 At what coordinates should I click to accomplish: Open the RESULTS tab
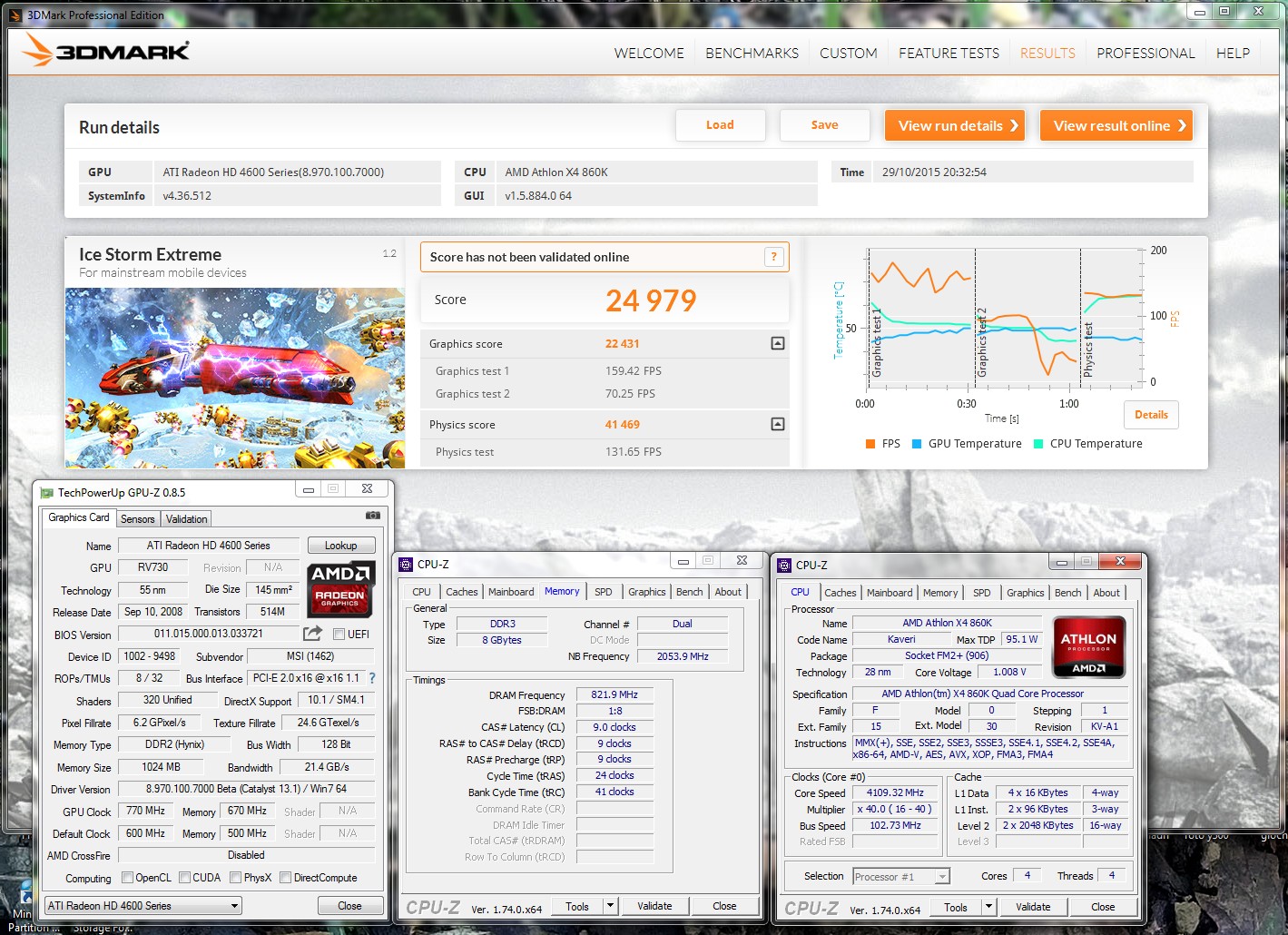[1047, 53]
